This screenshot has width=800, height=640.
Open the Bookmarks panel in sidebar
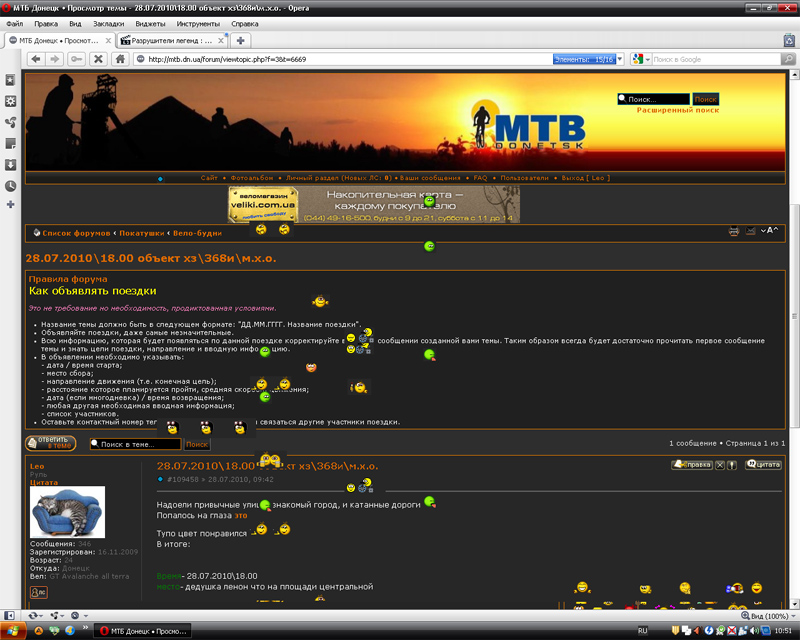[10, 79]
